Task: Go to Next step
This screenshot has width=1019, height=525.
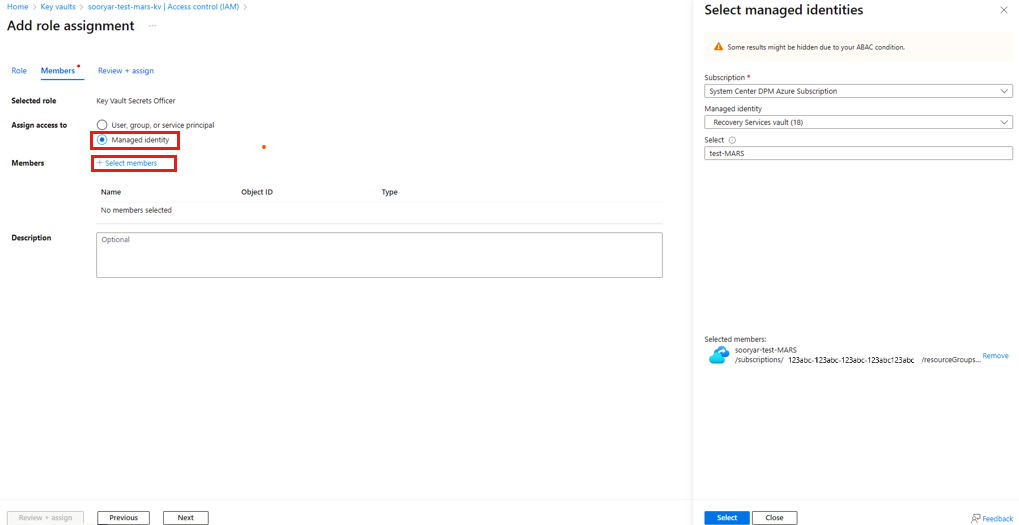Action: pyautogui.click(x=186, y=518)
